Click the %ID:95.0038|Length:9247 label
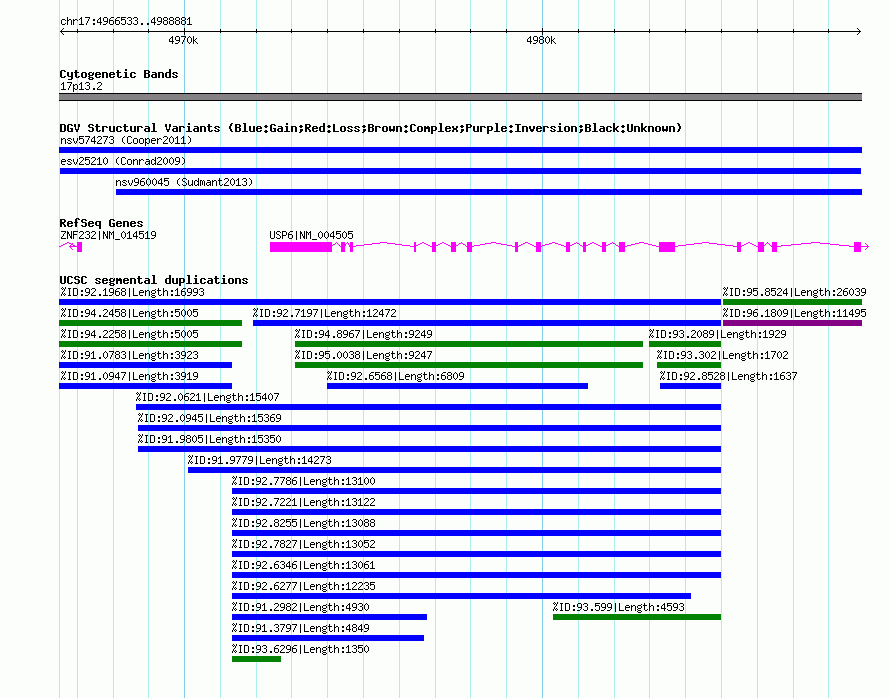 [364, 355]
